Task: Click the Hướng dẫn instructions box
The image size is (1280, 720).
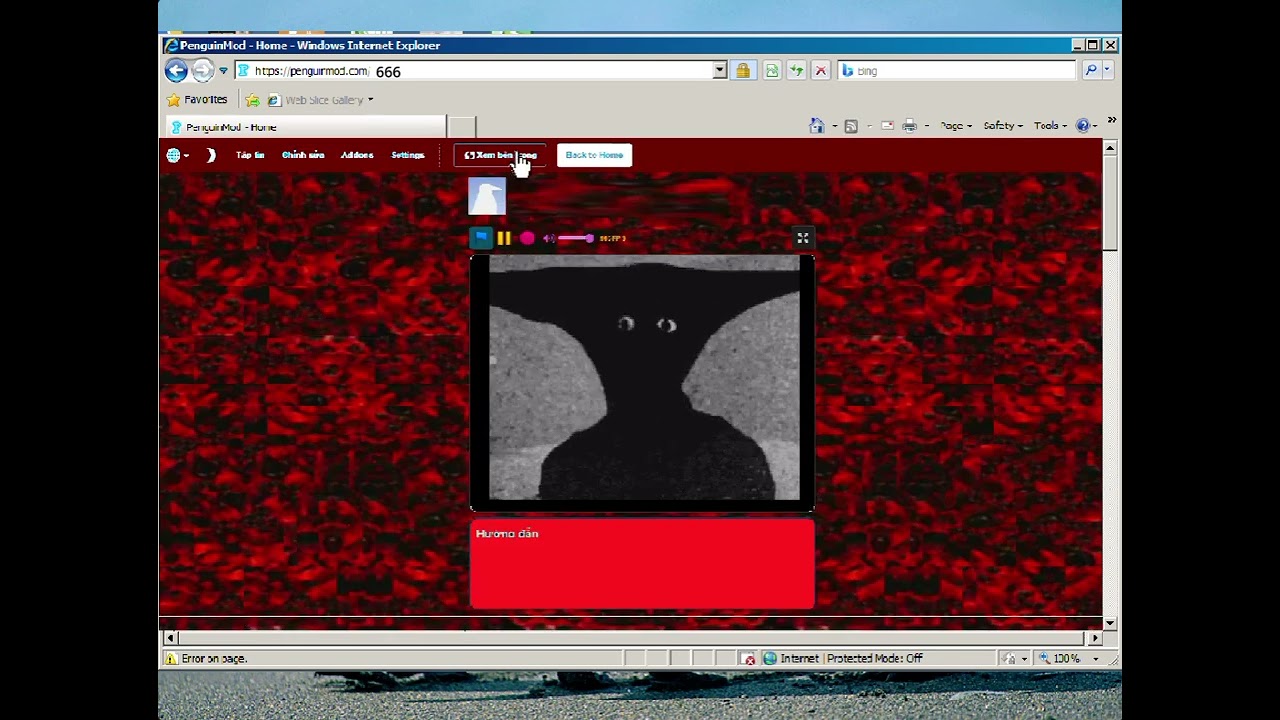Action: (x=642, y=563)
